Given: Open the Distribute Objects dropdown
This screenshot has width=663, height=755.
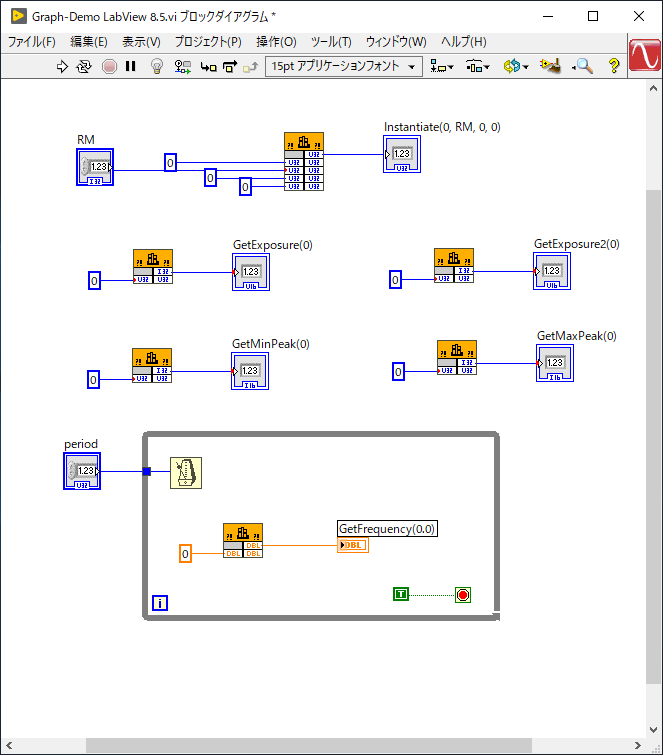Looking at the screenshot, I should [x=478, y=66].
